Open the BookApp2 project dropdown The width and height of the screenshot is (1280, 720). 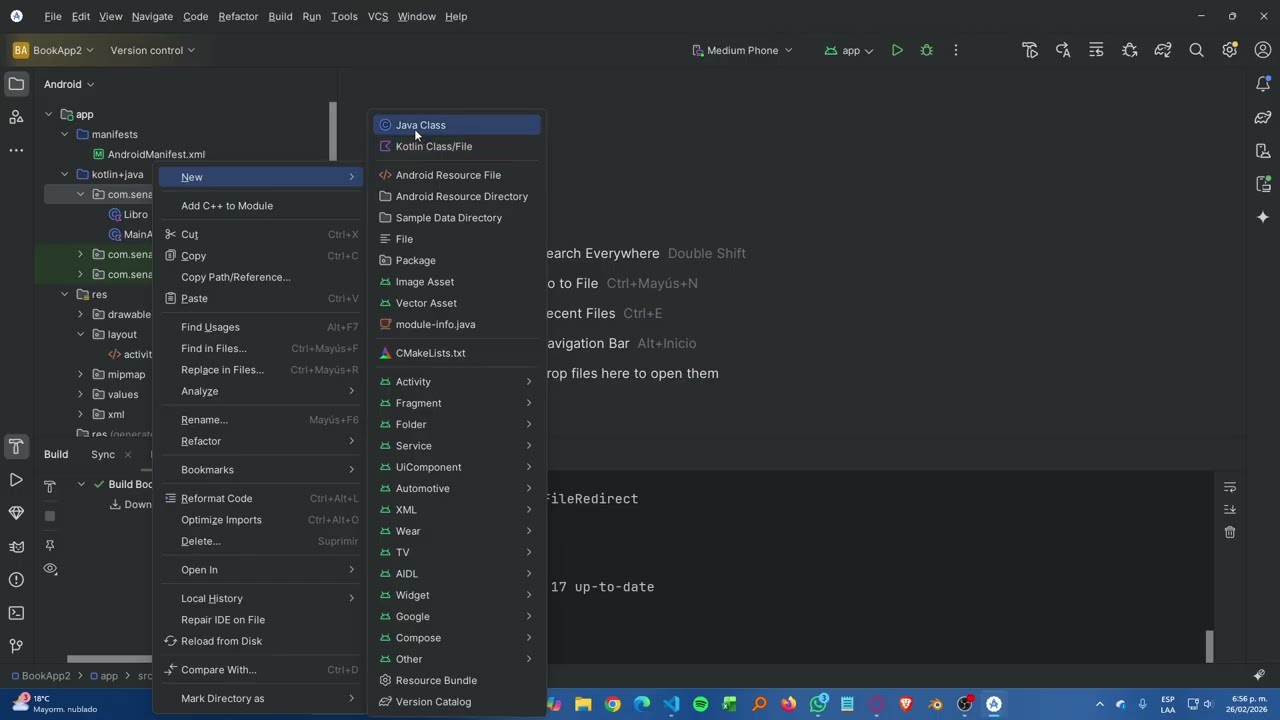click(53, 50)
